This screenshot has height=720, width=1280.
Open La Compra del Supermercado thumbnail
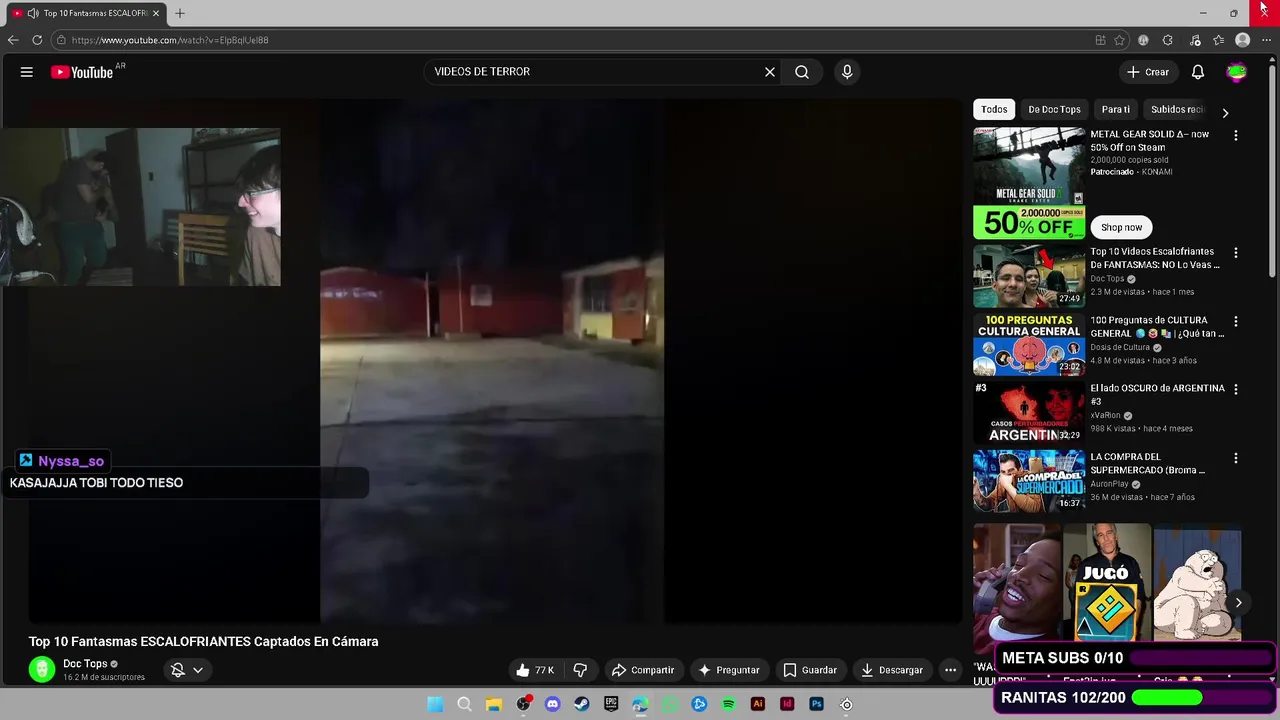(1029, 481)
